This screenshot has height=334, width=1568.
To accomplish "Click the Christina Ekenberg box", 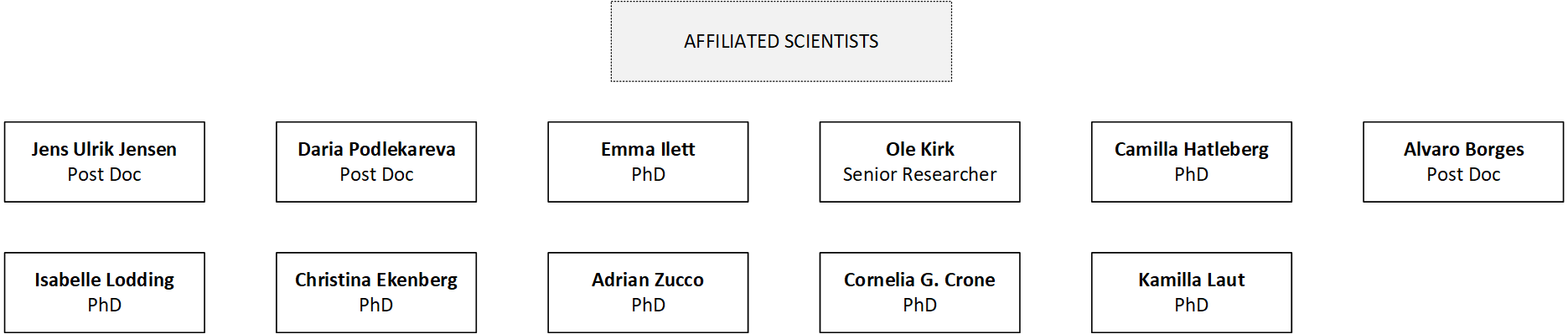I will 376,293.
